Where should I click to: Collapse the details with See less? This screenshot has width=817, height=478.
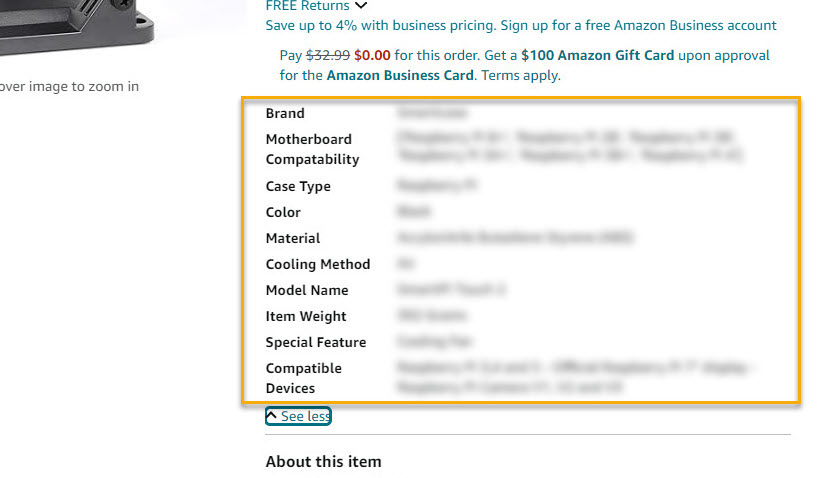(298, 416)
